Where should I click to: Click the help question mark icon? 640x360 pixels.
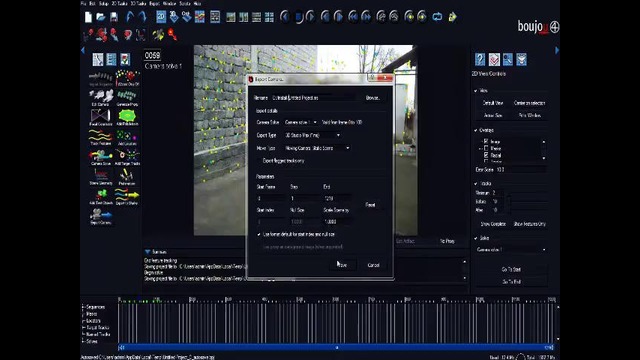tap(480, 60)
